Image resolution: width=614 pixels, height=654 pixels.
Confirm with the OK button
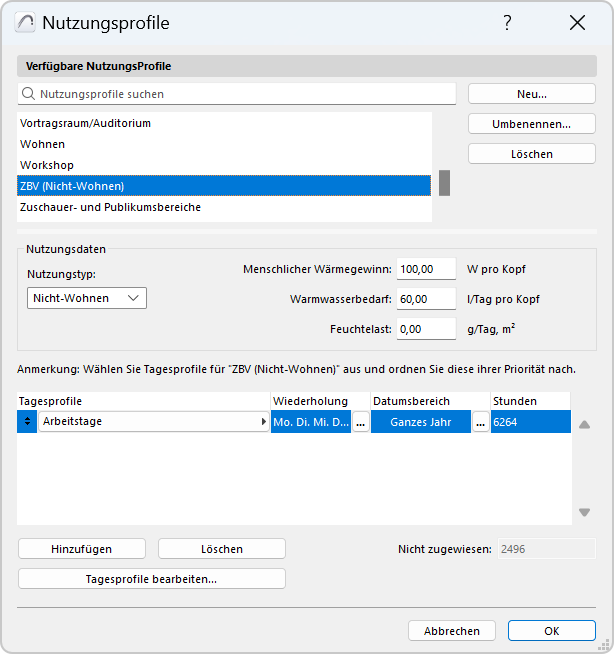(x=551, y=631)
